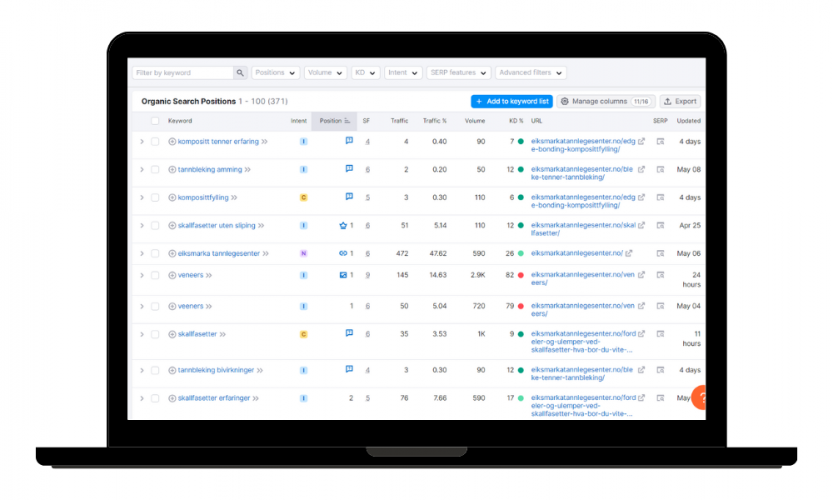Check the tannbleking amming row checkbox
This screenshot has height=500, width=833.
[x=155, y=170]
